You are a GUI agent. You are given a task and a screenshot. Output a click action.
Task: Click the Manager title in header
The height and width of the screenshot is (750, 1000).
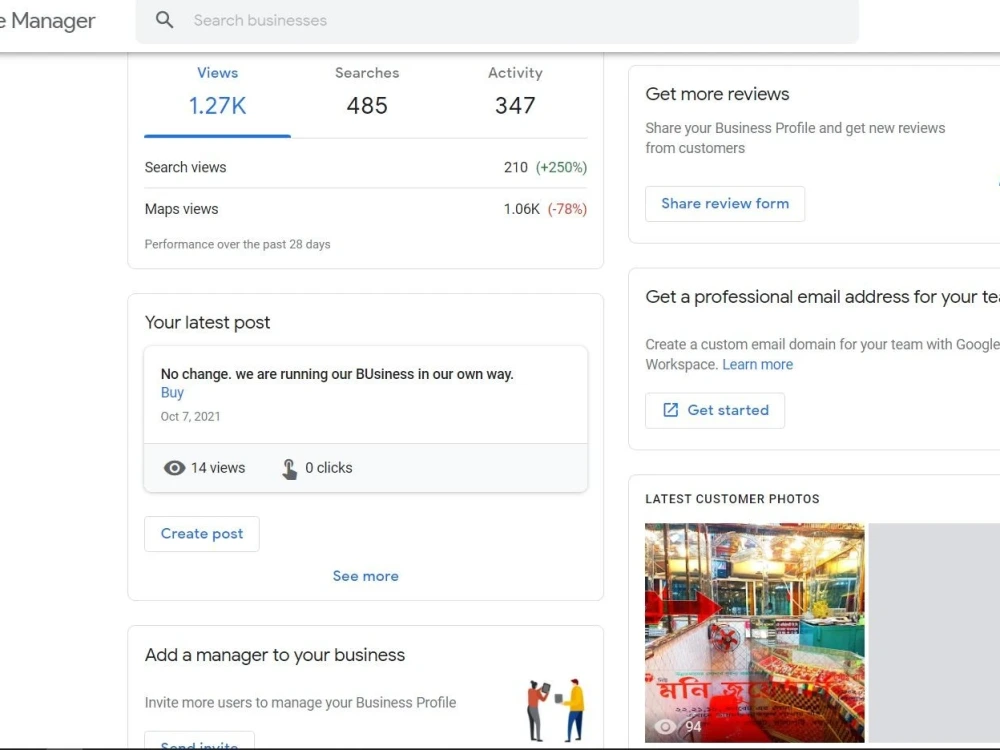[x=48, y=21]
